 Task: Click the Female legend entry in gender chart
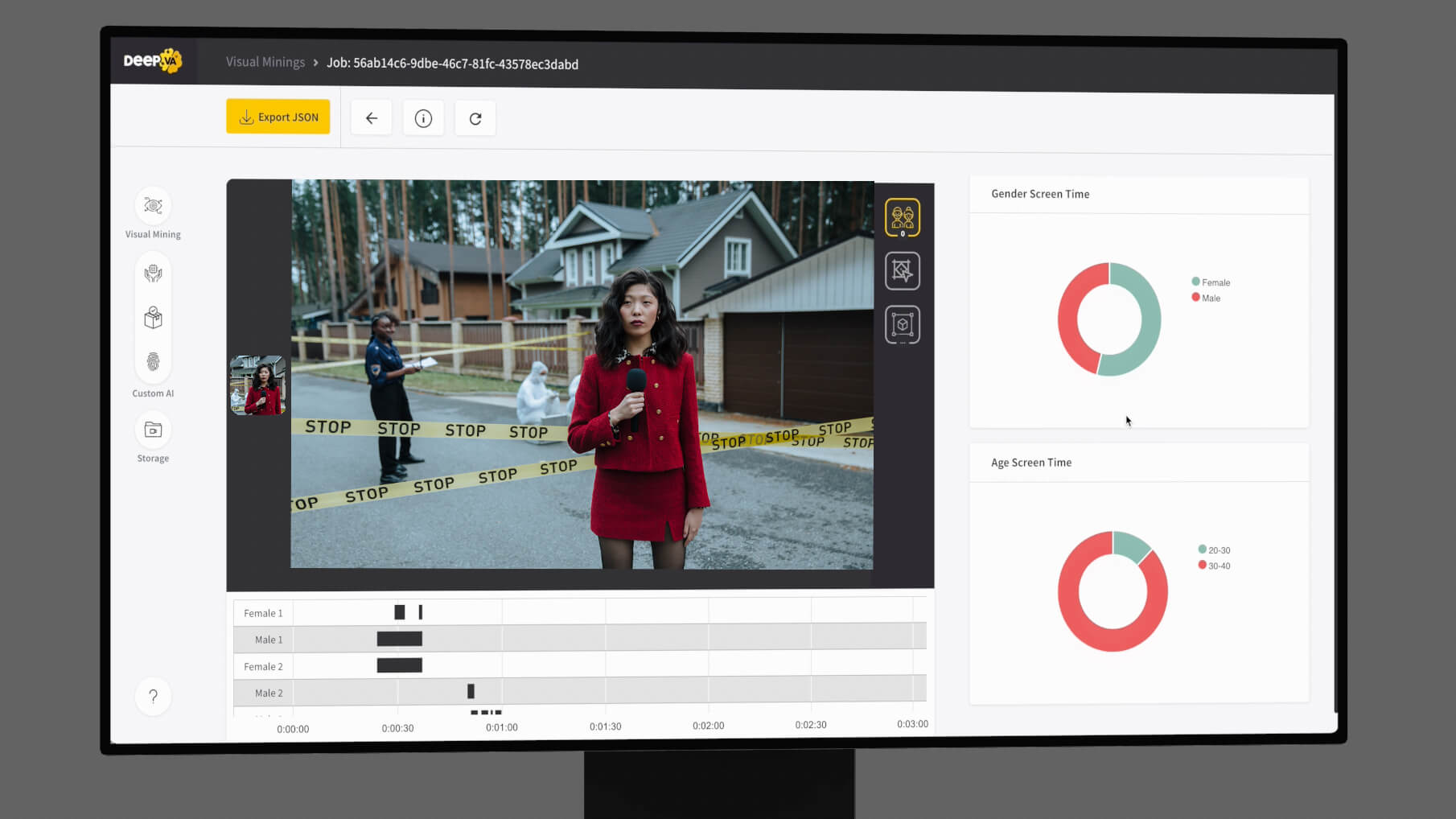pos(1215,282)
